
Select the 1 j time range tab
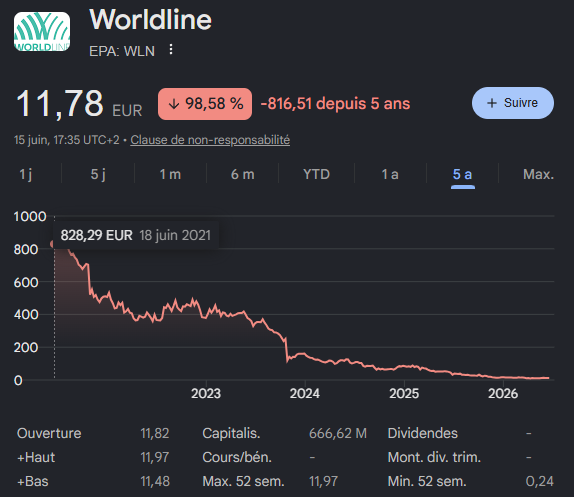click(26, 174)
